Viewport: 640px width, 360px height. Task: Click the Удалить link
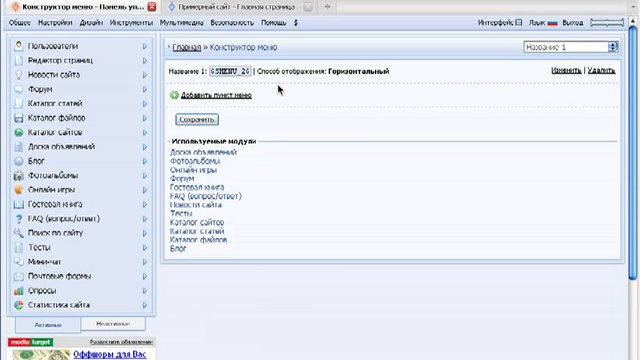(x=601, y=71)
